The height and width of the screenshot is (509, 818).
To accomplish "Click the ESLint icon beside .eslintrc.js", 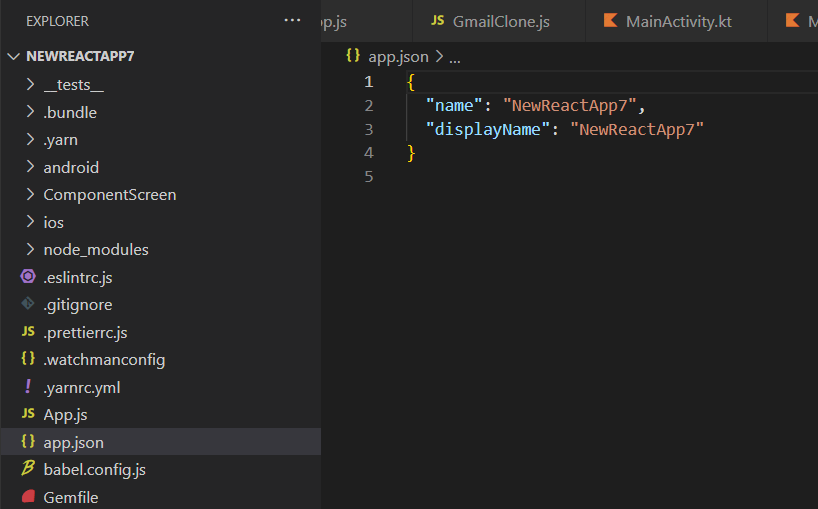I will (28, 277).
